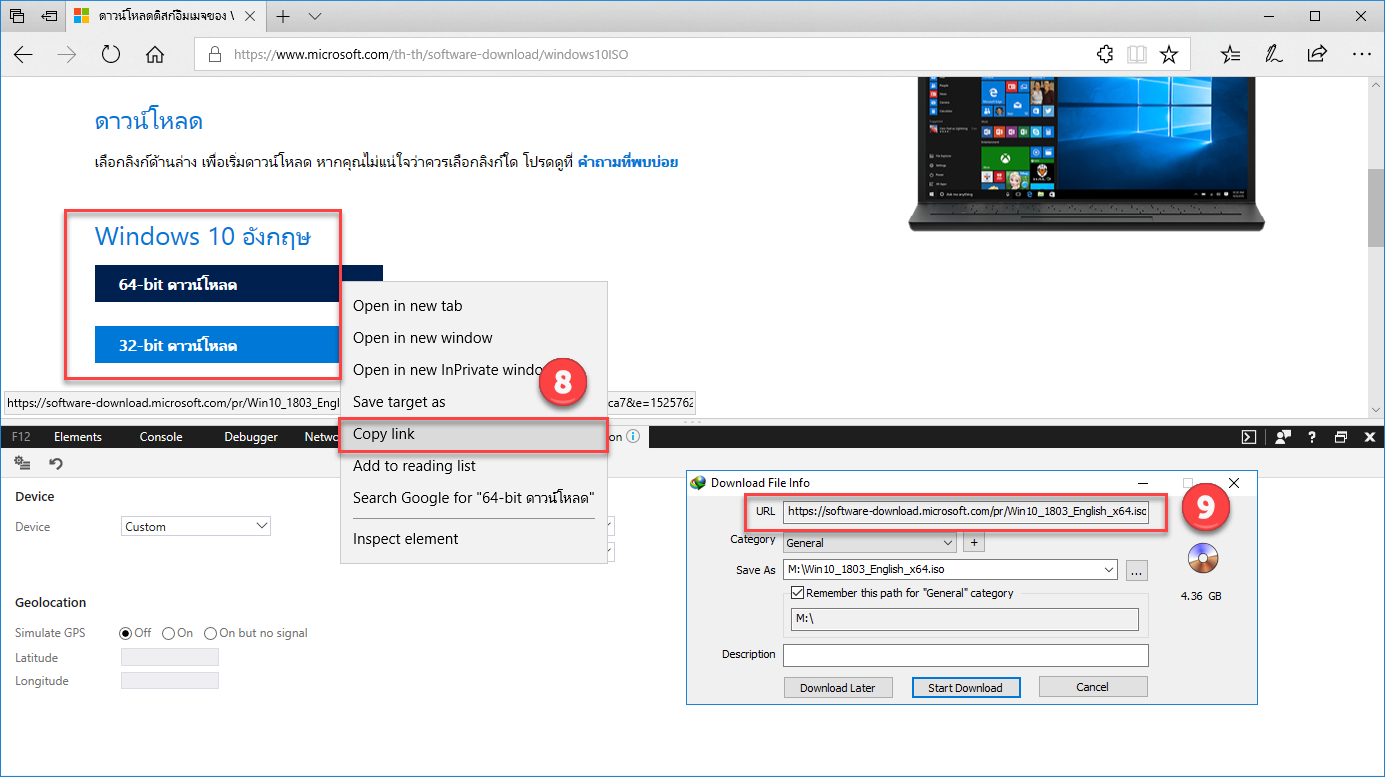Viewport: 1385px width, 777px height.
Task: Choose Open in new InPrivate window
Action: coord(474,370)
